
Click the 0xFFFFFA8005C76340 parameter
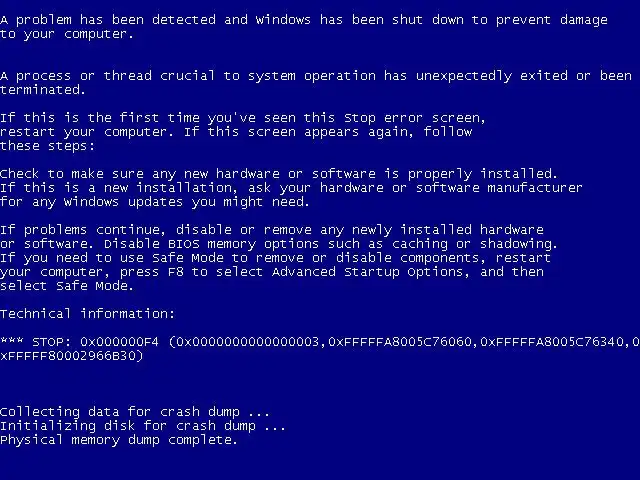pyautogui.click(x=552, y=342)
